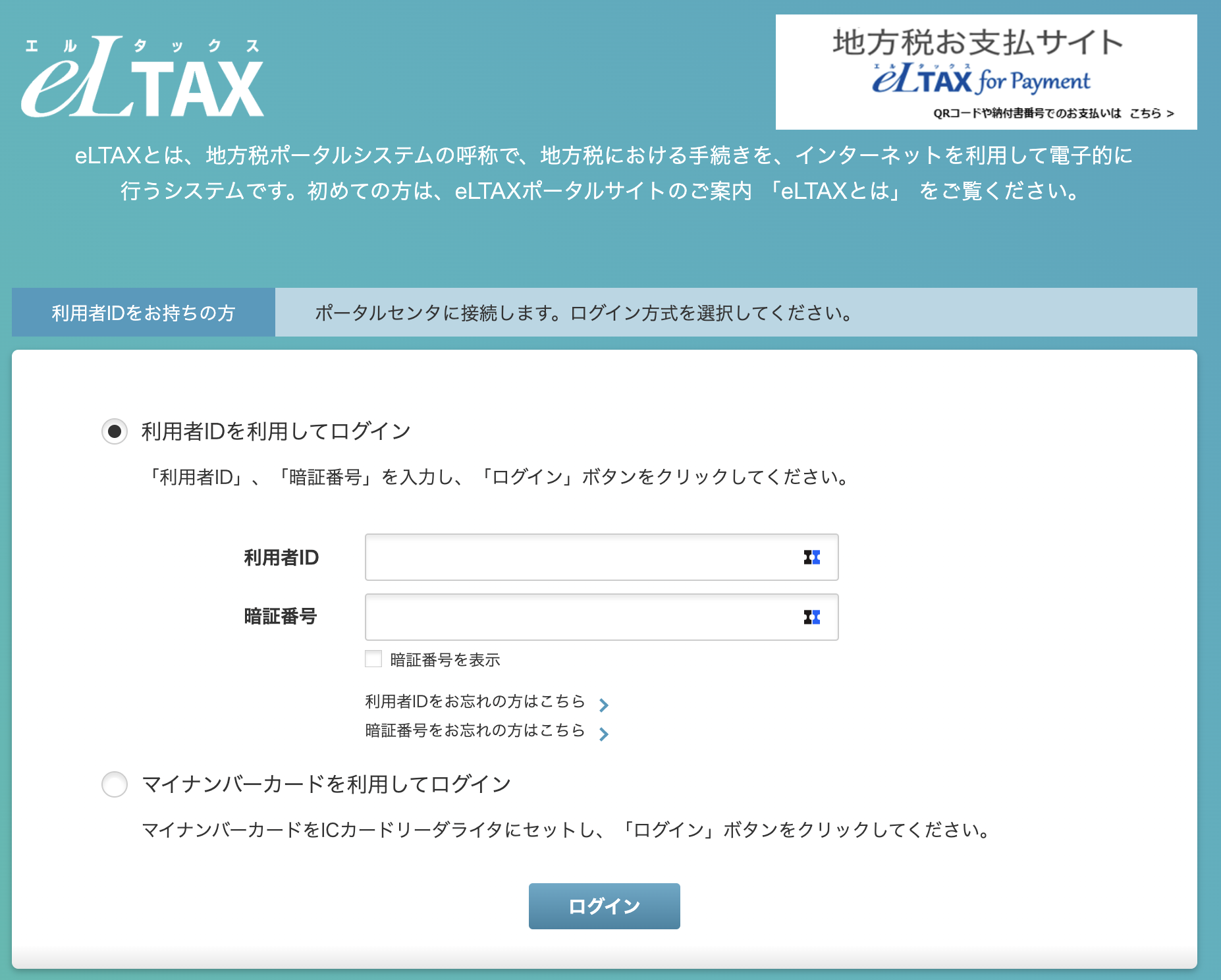The height and width of the screenshot is (980, 1221).
Task: Click the マイナンバーカードをICカードリーダライタ instruction text
Action: [567, 830]
